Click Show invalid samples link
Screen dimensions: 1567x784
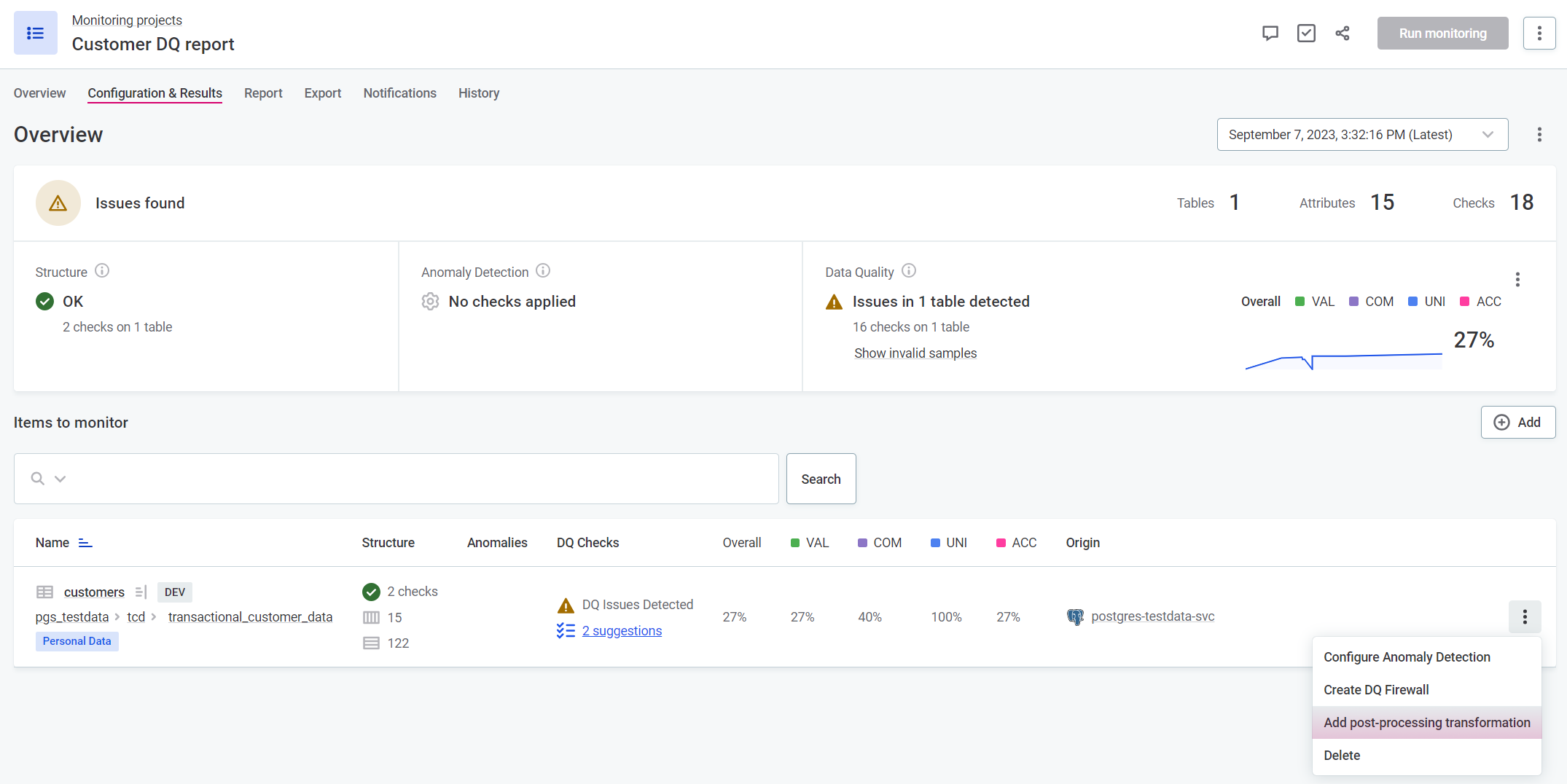pyautogui.click(x=915, y=353)
